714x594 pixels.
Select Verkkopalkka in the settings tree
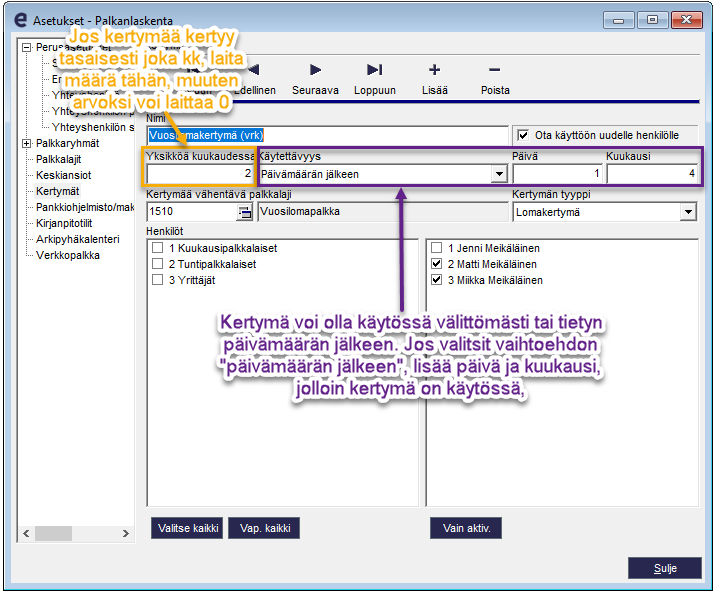click(68, 255)
